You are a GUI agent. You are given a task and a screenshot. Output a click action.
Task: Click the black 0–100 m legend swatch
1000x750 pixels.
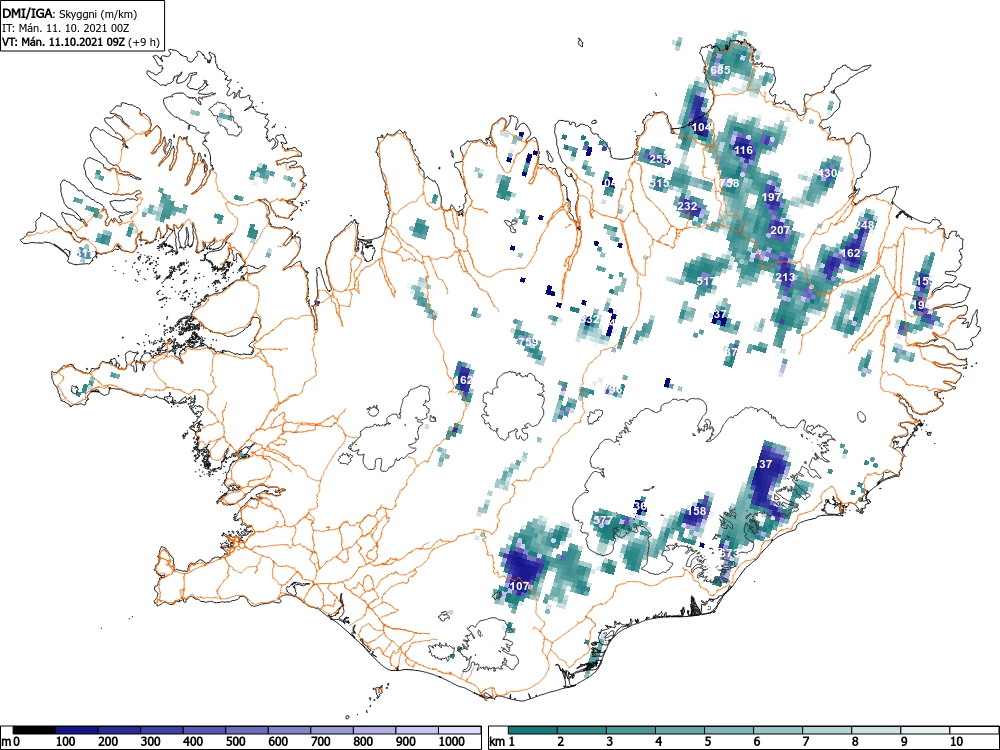coord(34,730)
